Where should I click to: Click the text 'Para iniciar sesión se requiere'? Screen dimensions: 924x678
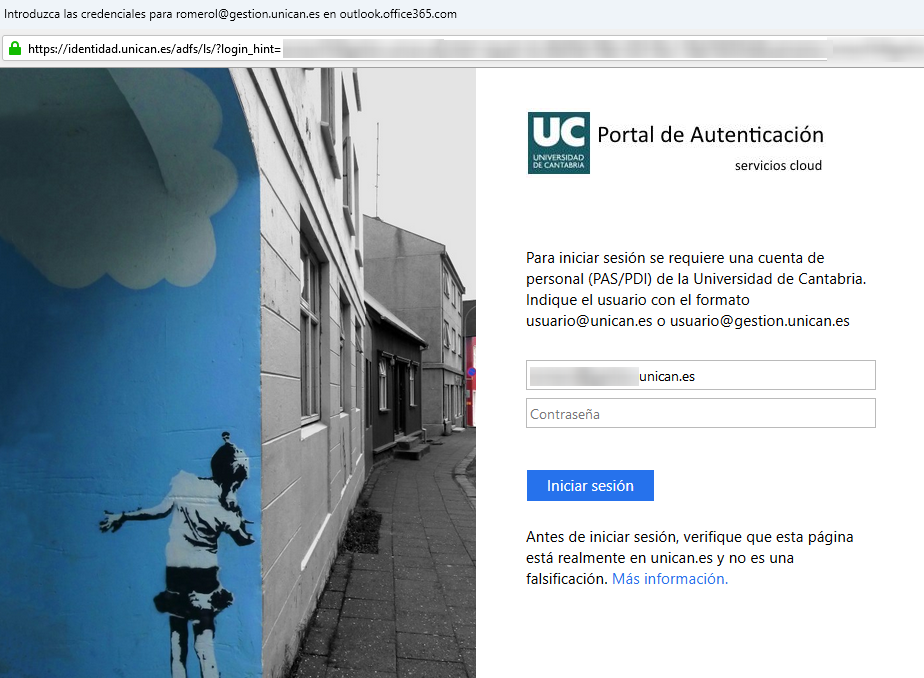[x=625, y=258]
